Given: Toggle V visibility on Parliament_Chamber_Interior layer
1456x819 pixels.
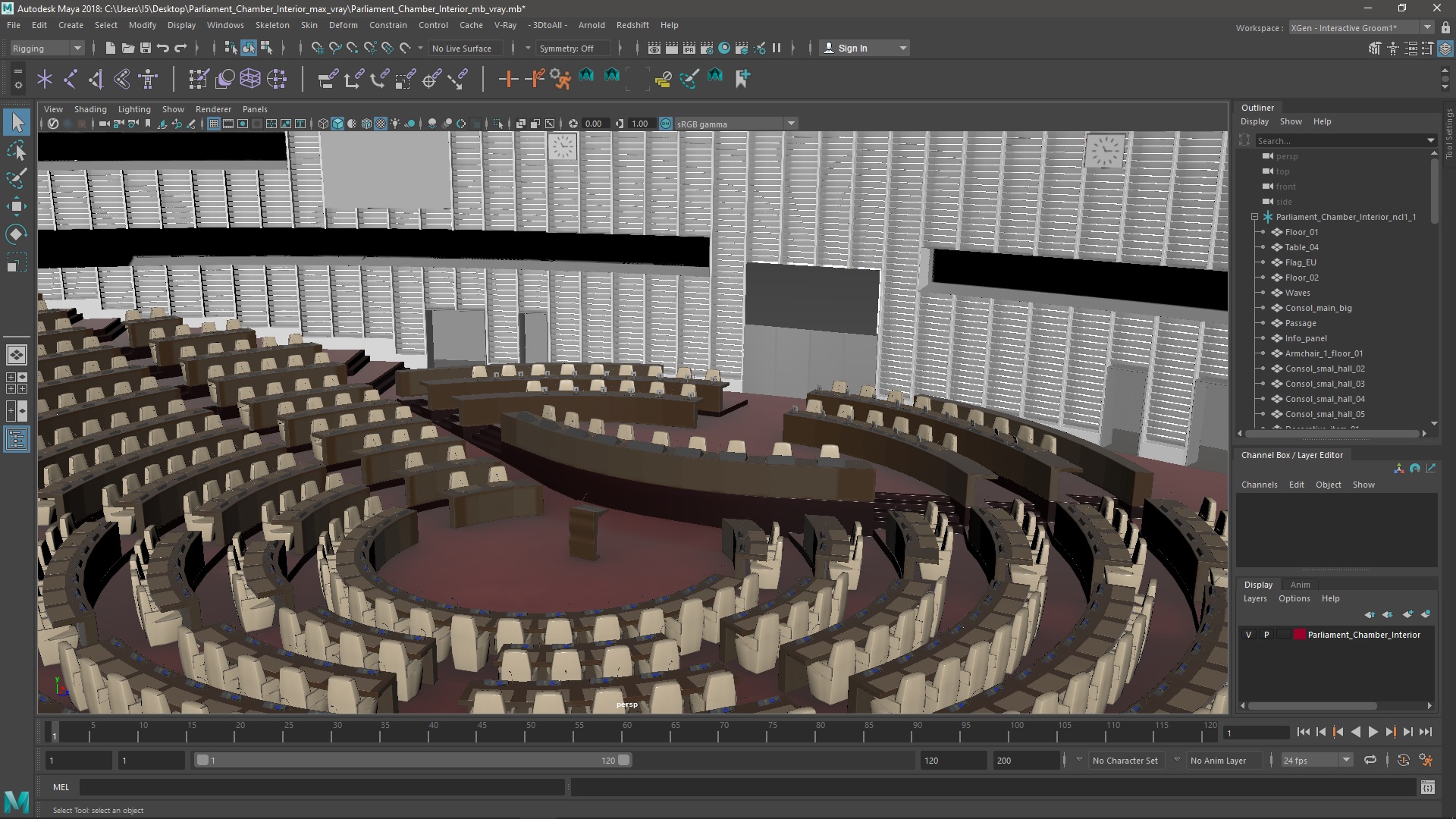Looking at the screenshot, I should click(x=1248, y=635).
